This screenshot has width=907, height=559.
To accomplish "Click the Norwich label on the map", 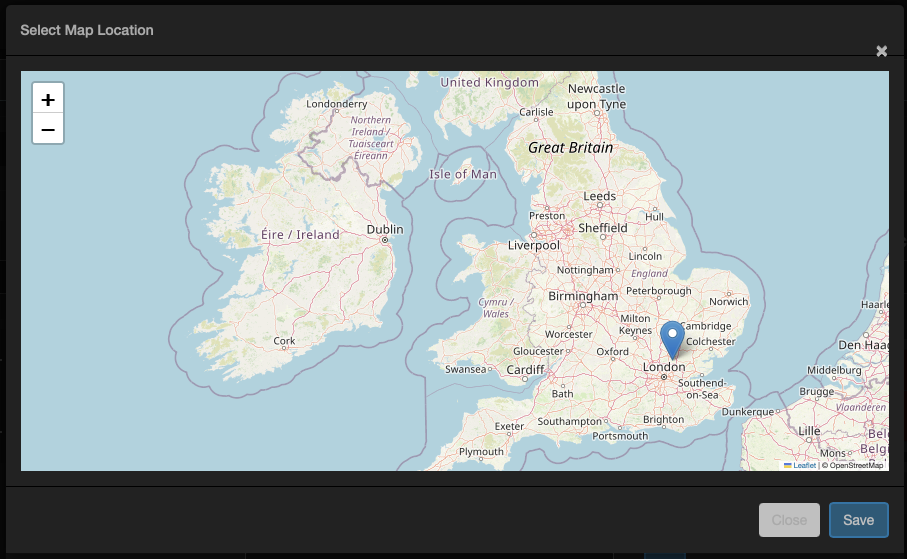I will tap(728, 301).
